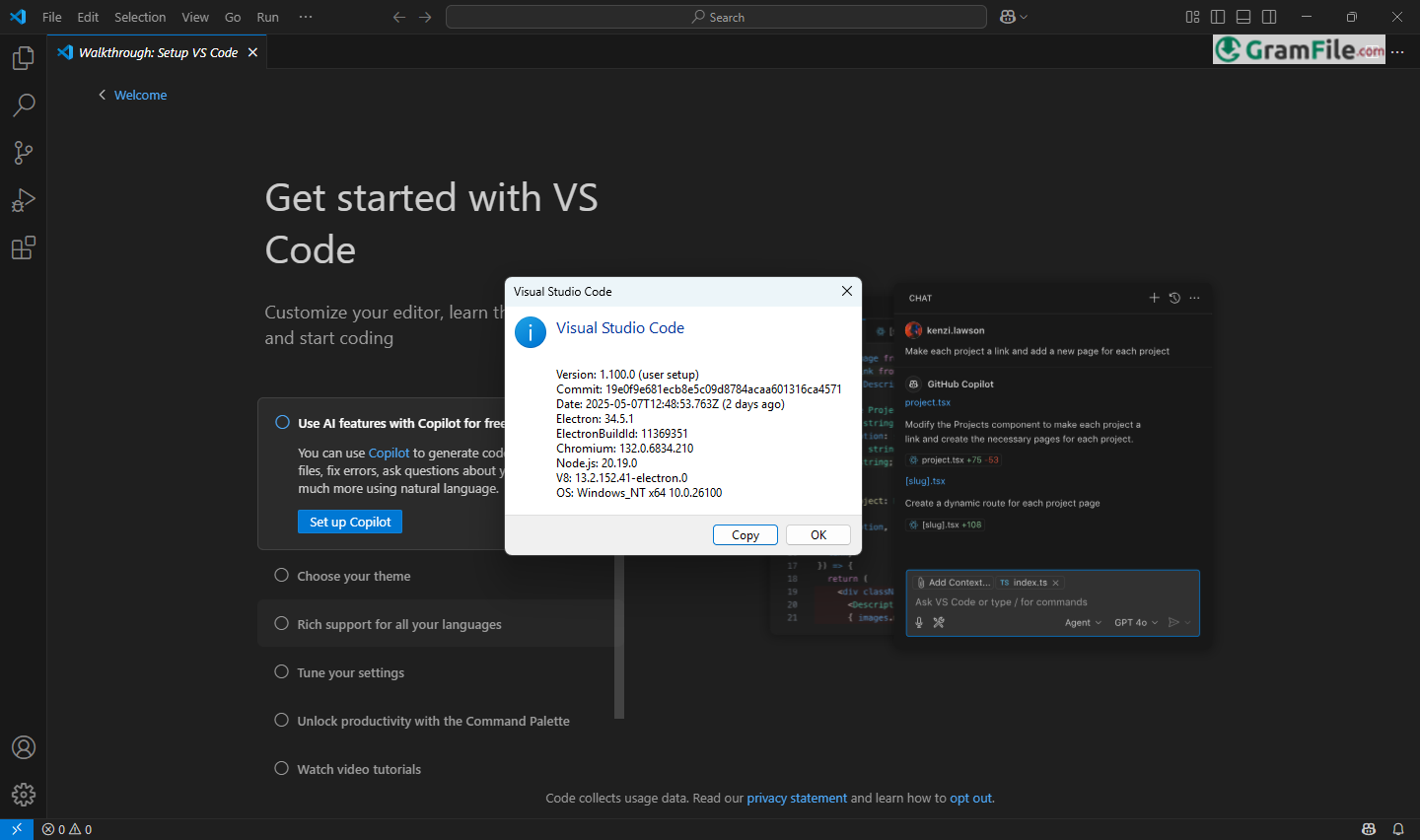Open the Source Control view

24,153
